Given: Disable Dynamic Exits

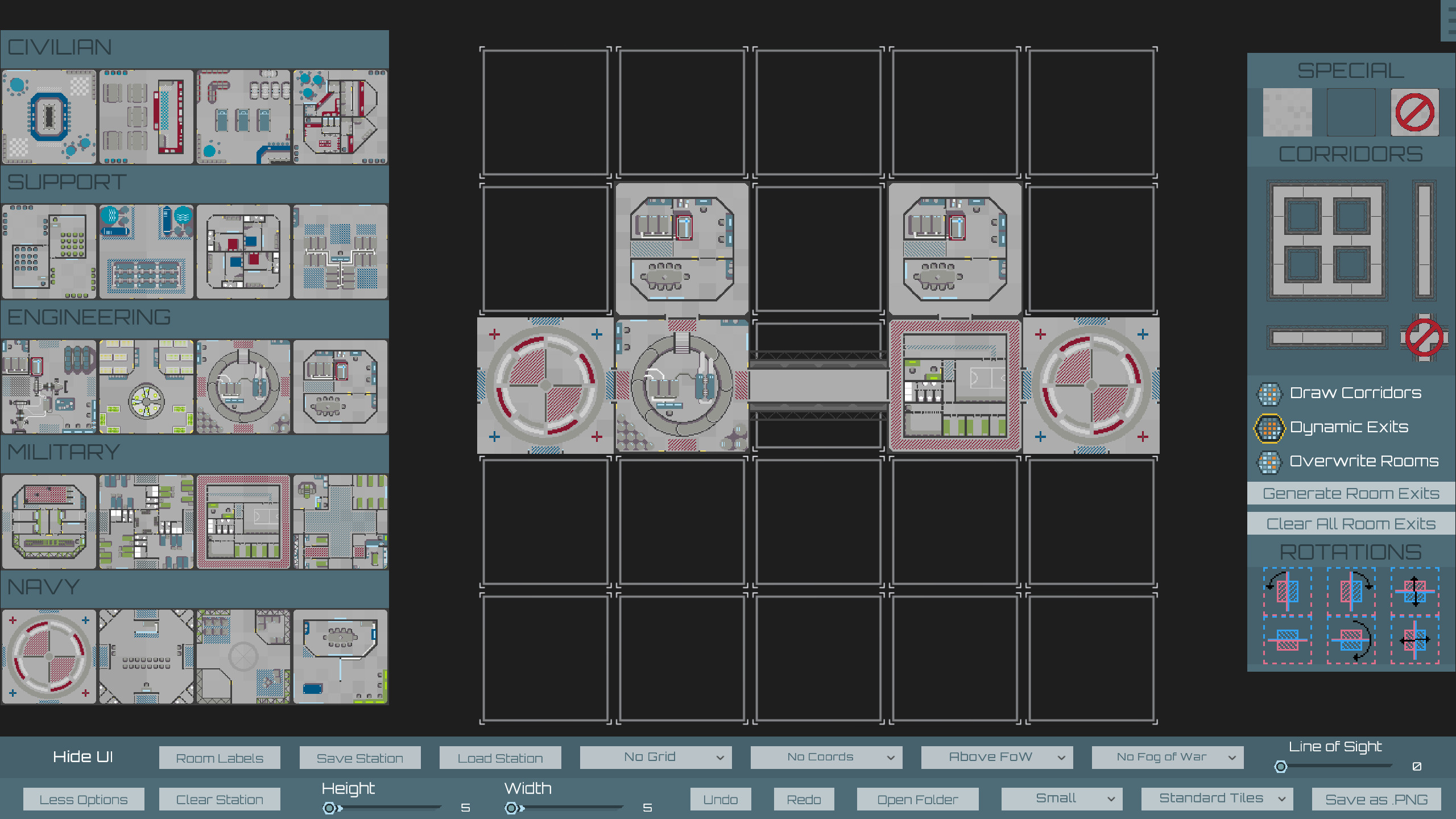Looking at the screenshot, I should [x=1269, y=427].
